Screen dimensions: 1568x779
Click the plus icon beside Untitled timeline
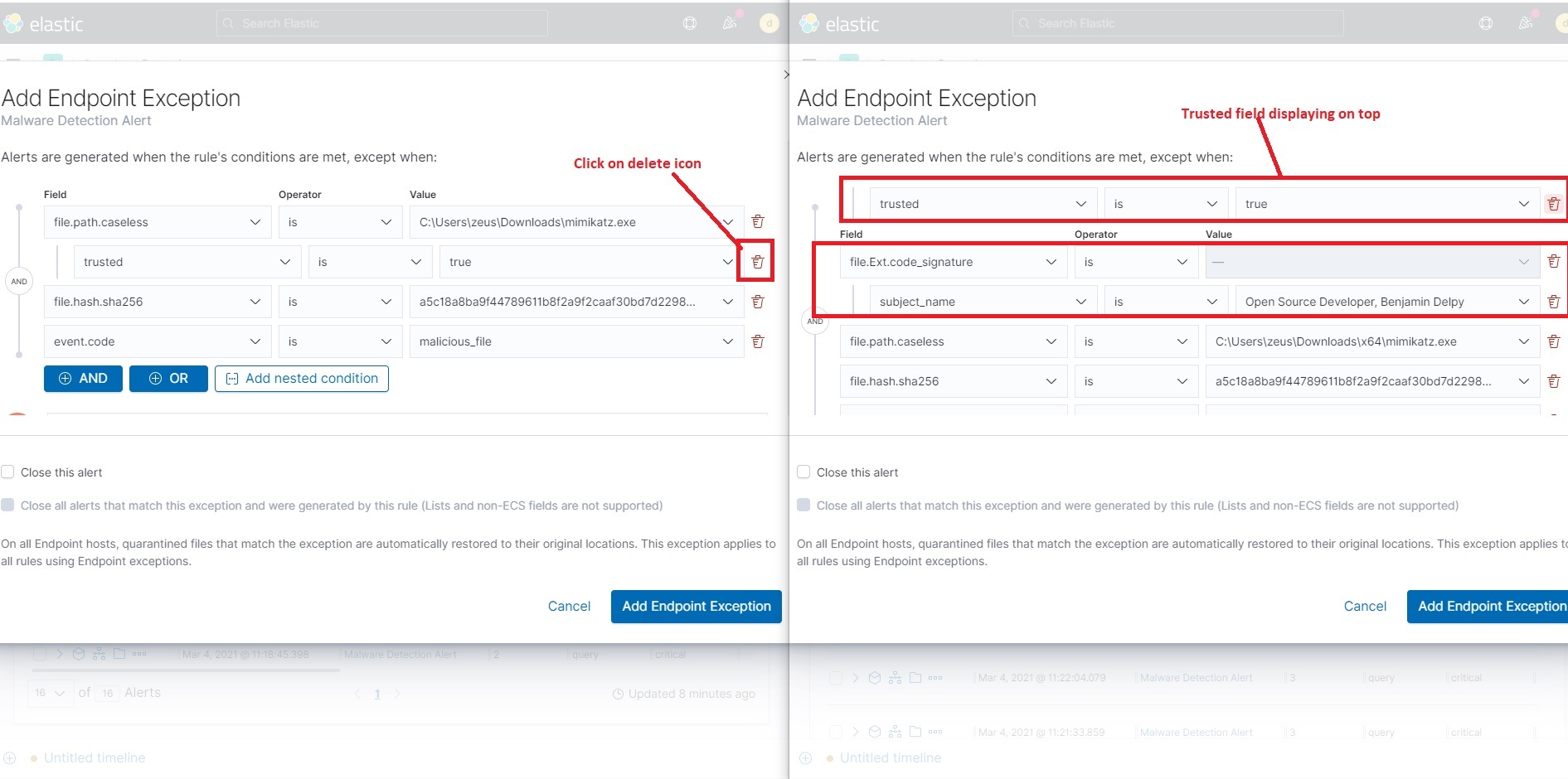7,757
